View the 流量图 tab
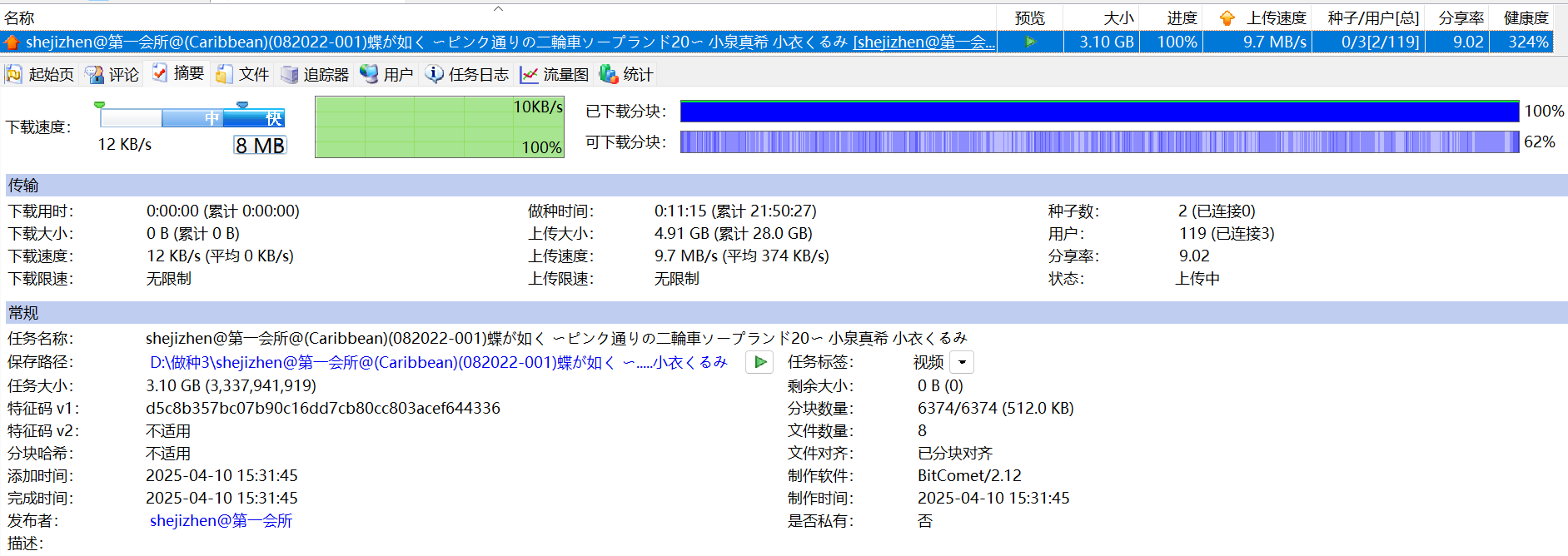Screen dimensions: 1568x556 pos(555,74)
